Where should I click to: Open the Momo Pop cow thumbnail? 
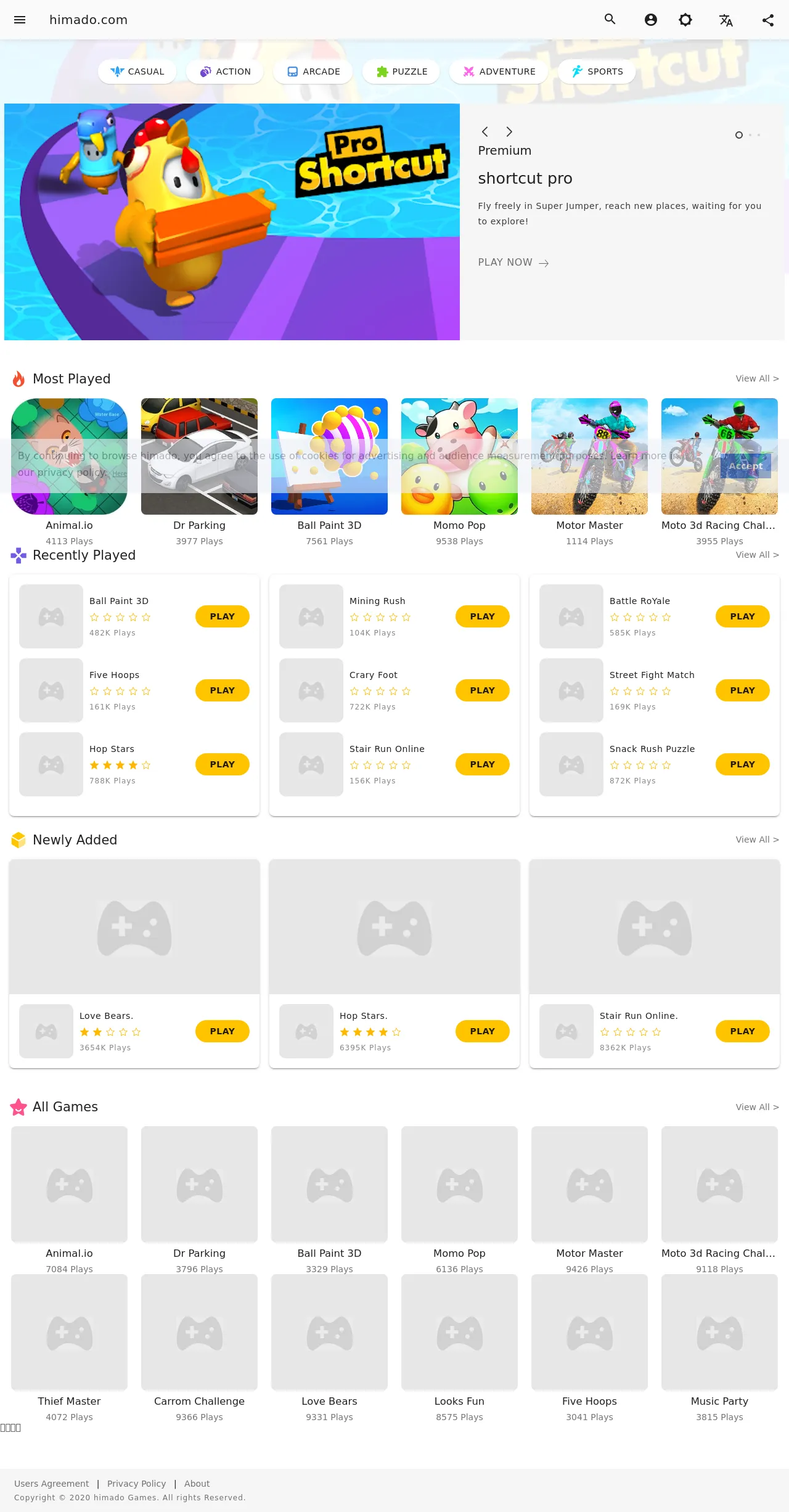pyautogui.click(x=459, y=456)
